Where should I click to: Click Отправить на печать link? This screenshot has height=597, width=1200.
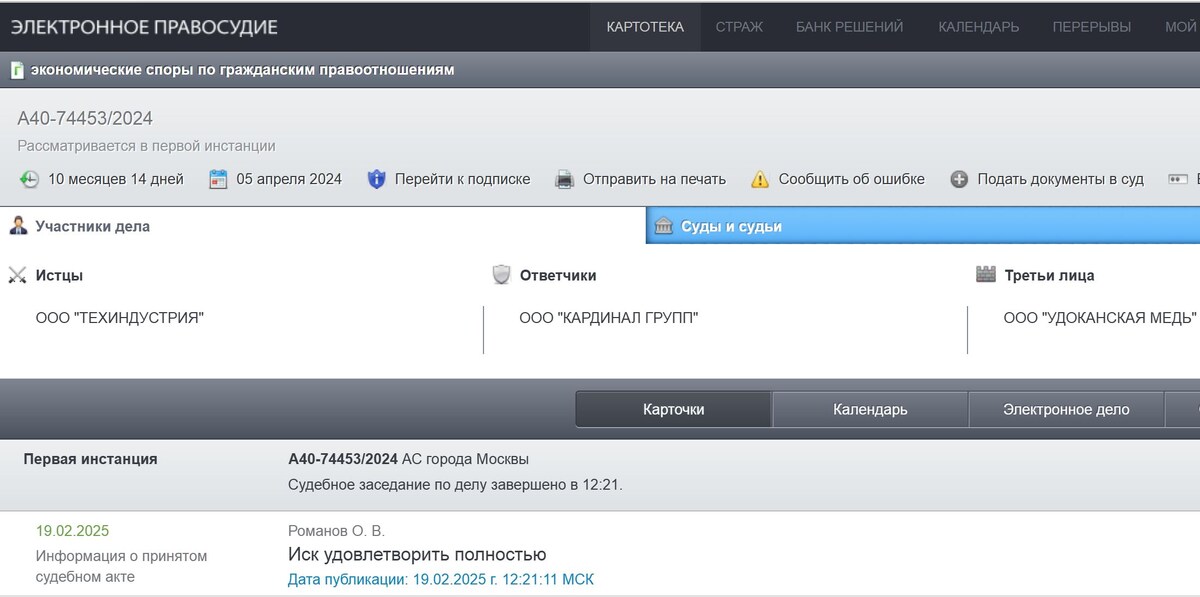pyautogui.click(x=654, y=180)
